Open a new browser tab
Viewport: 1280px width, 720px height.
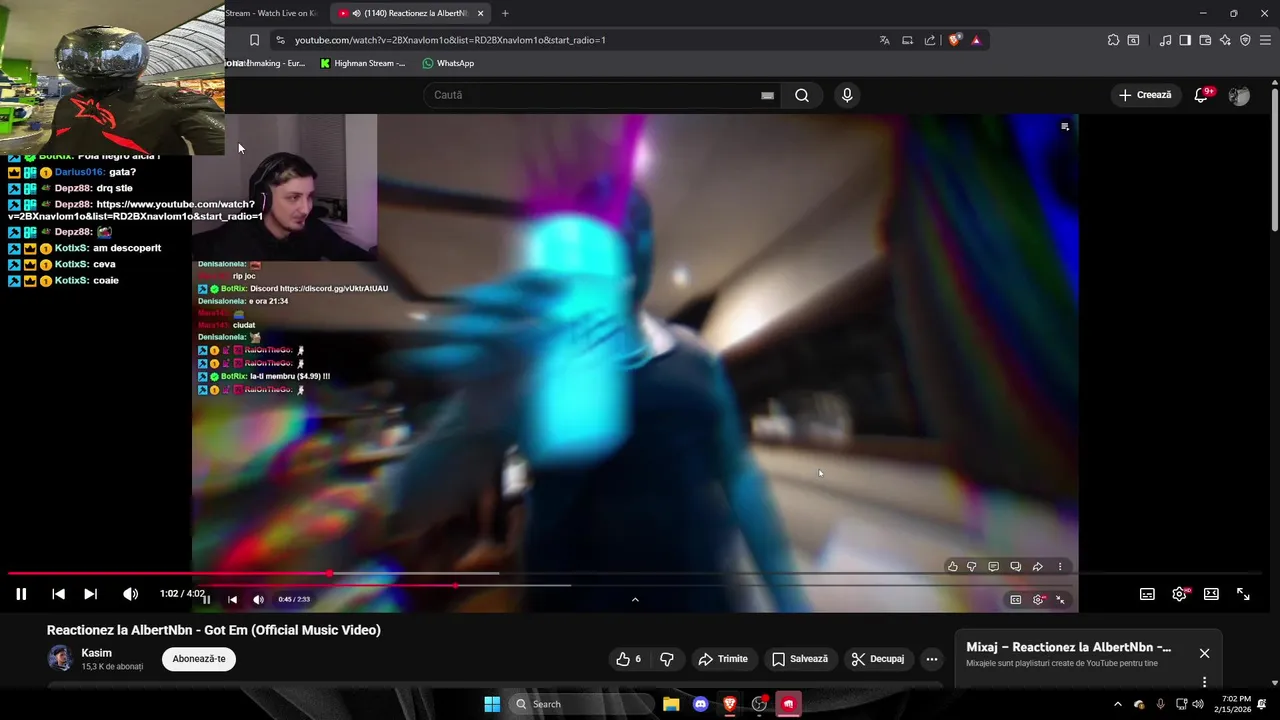(505, 13)
